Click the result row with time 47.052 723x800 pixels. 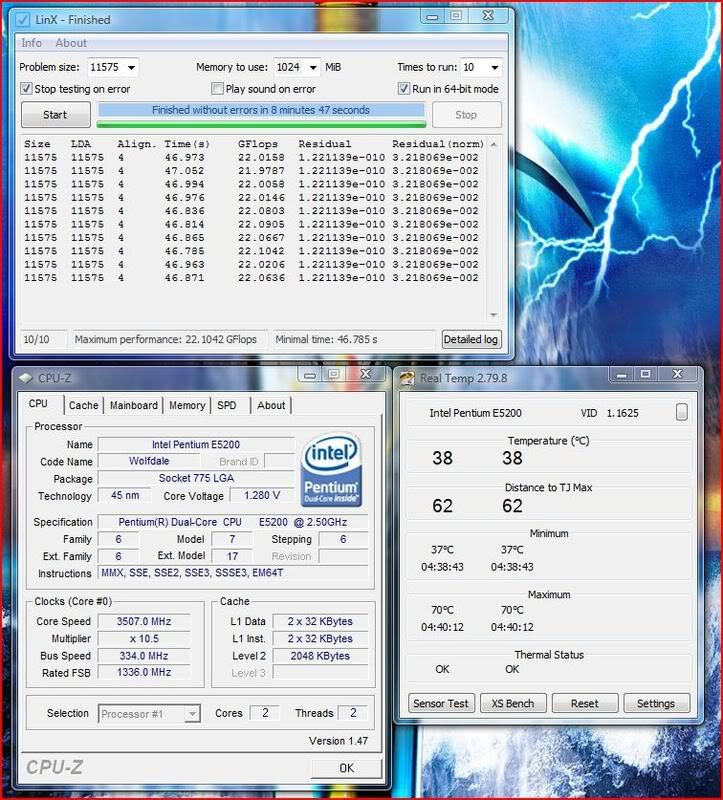click(x=252, y=170)
